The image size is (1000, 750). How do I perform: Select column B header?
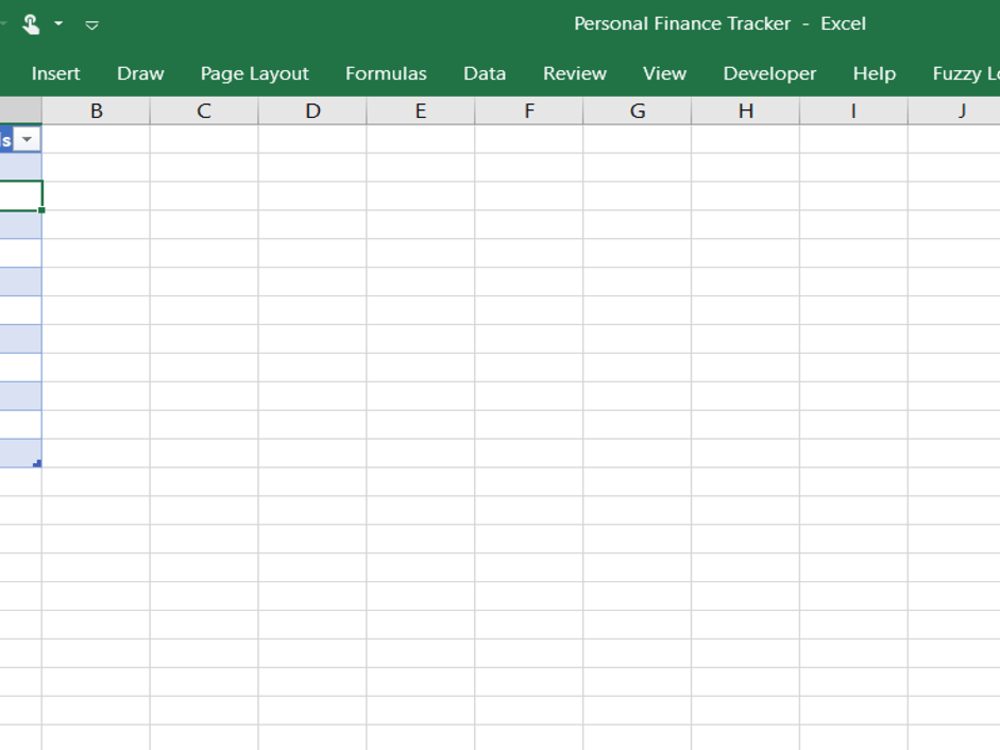coord(97,110)
